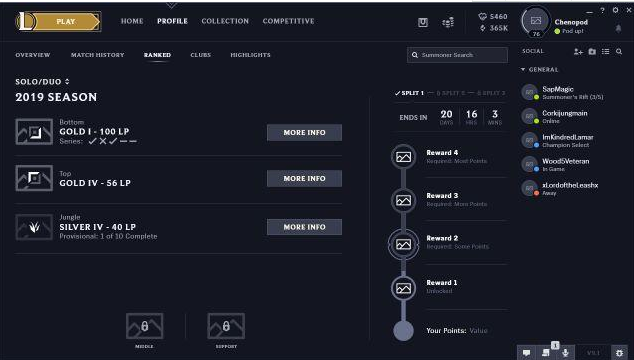
Task: Click the friends list view options icon
Action: (605, 51)
